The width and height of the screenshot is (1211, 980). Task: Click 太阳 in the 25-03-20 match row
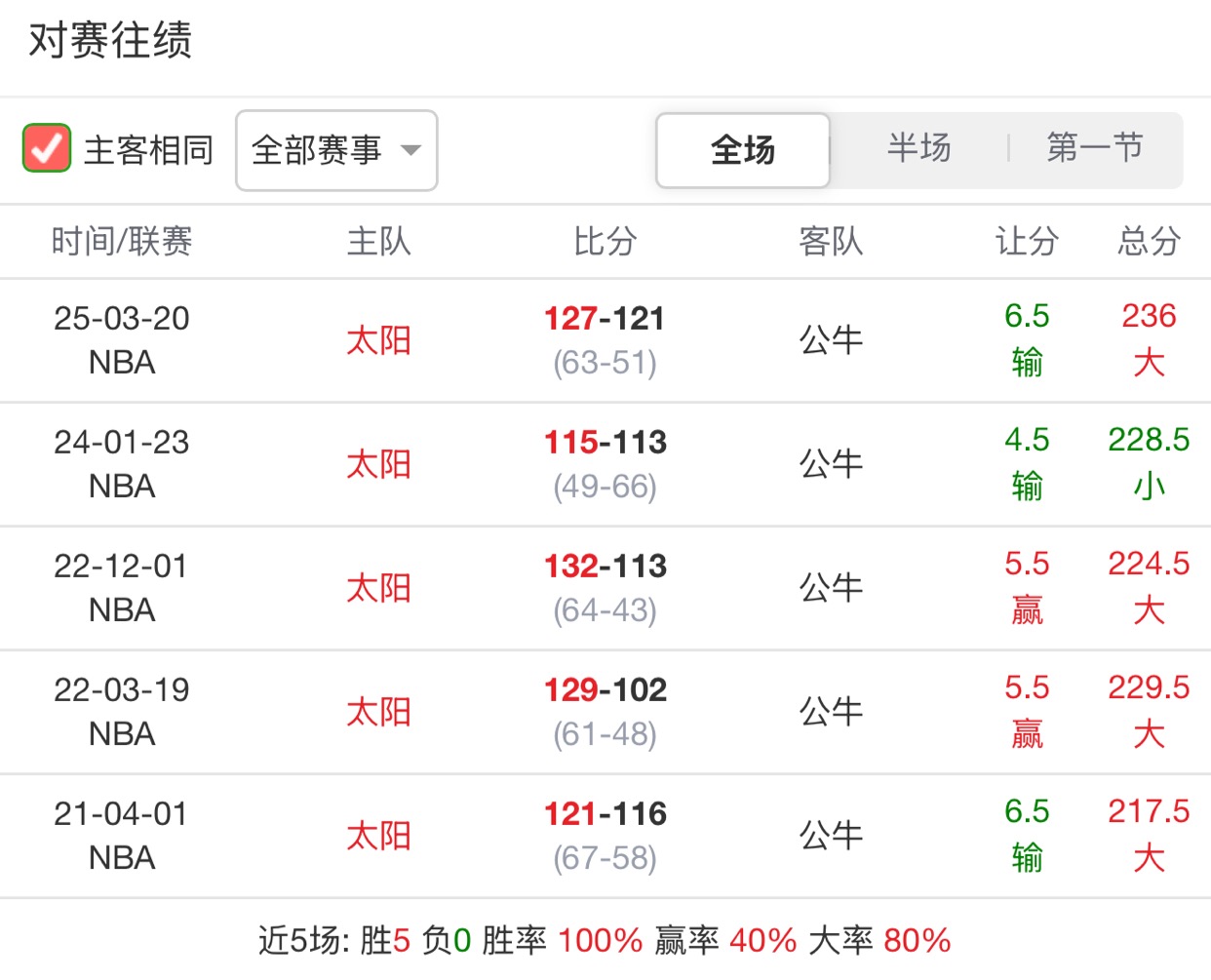tap(378, 340)
